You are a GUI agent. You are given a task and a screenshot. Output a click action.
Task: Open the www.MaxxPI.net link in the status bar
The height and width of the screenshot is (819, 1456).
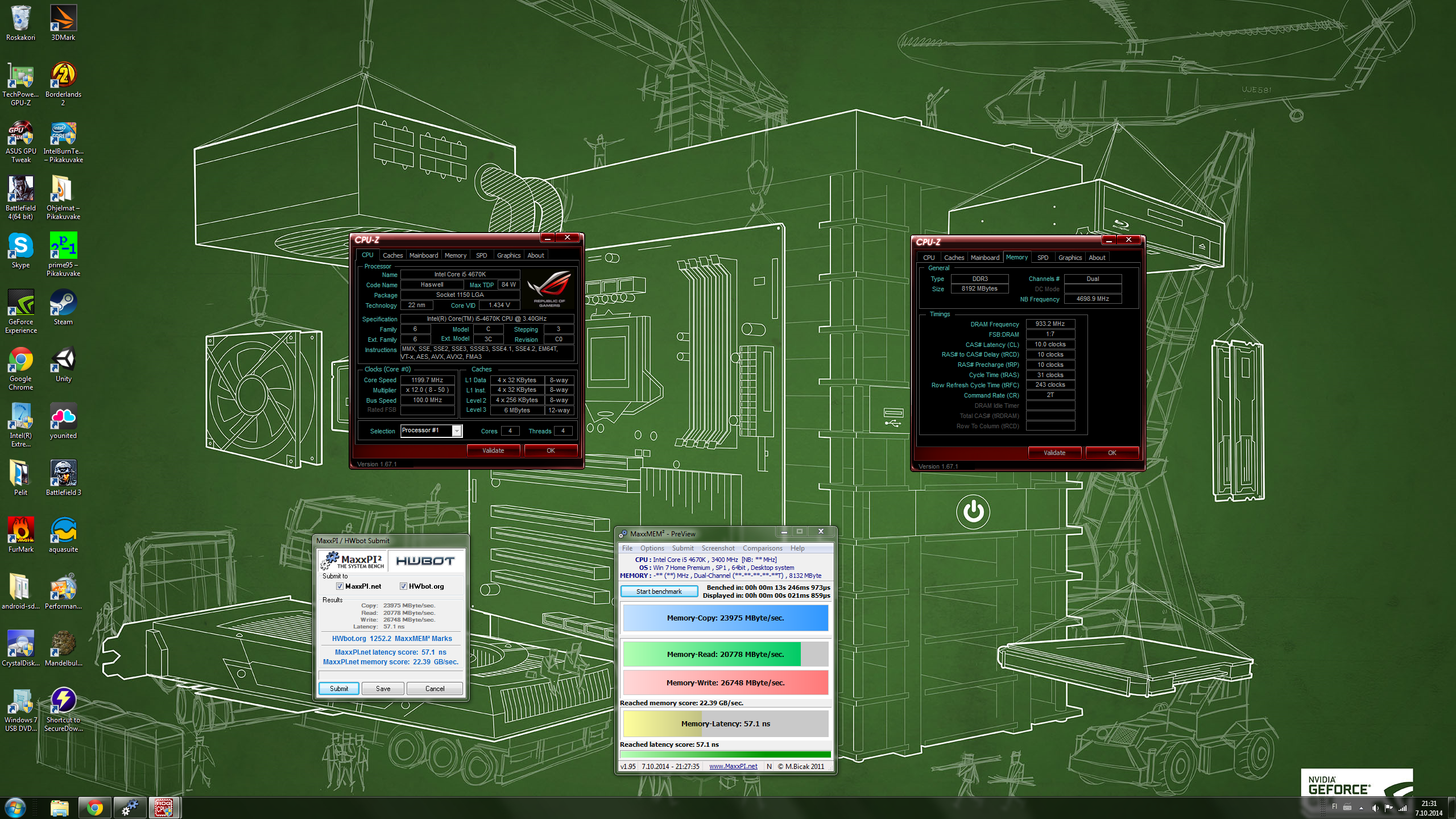733,767
